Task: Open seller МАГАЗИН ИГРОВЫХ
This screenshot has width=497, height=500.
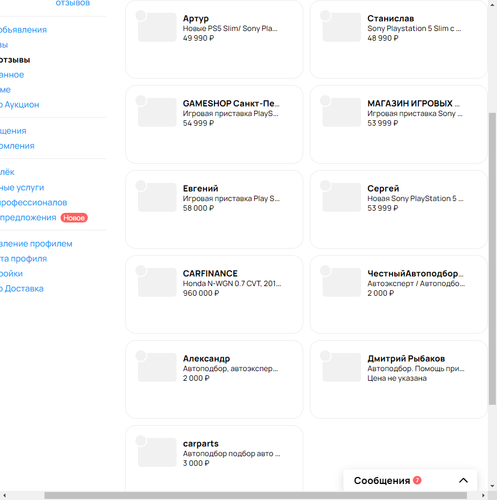Action: pos(413,103)
